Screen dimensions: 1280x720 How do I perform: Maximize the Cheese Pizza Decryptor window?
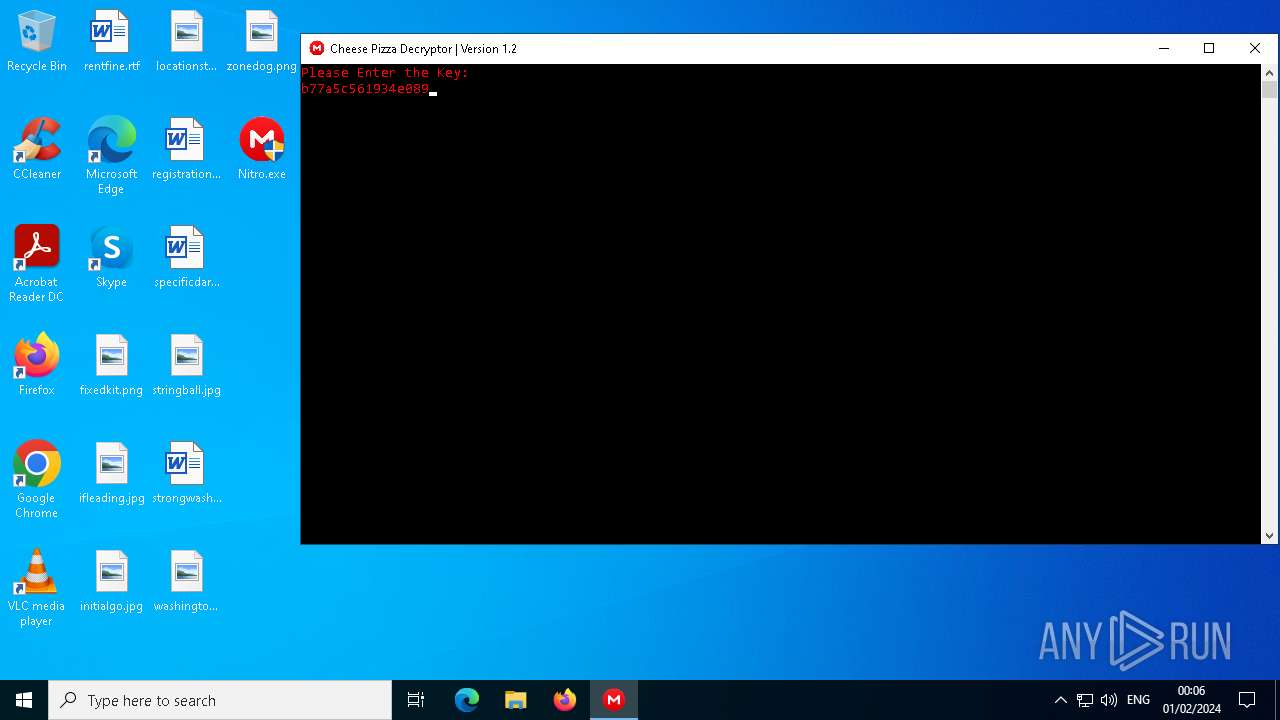1209,48
